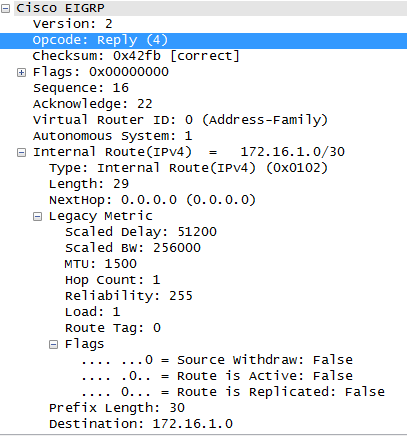Screen dimensions: 407x436
Task: Select the Version: 2 field
Action: pos(73,24)
